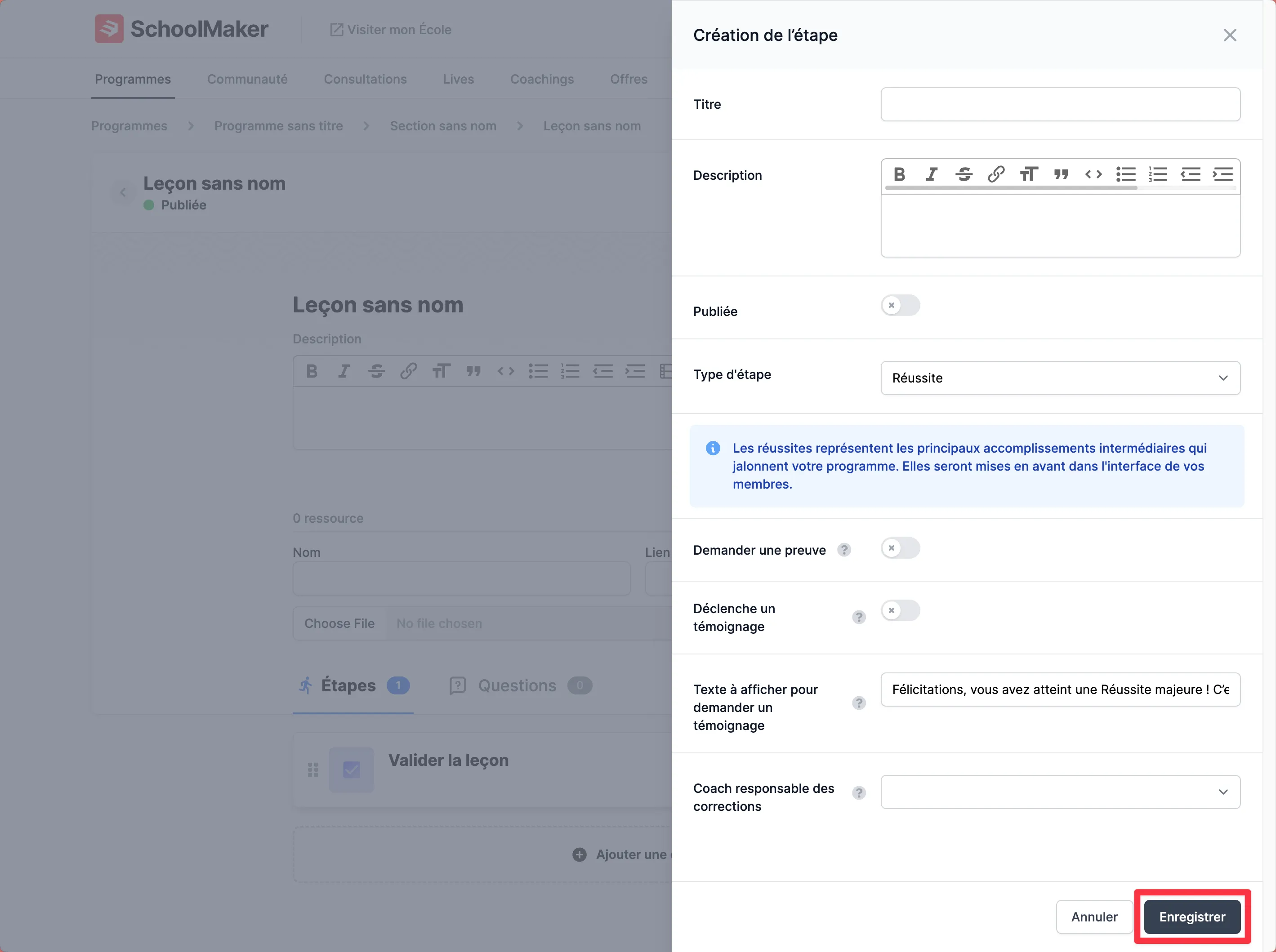The width and height of the screenshot is (1276, 952).
Task: Focus the Titre input field
Action: (x=1061, y=104)
